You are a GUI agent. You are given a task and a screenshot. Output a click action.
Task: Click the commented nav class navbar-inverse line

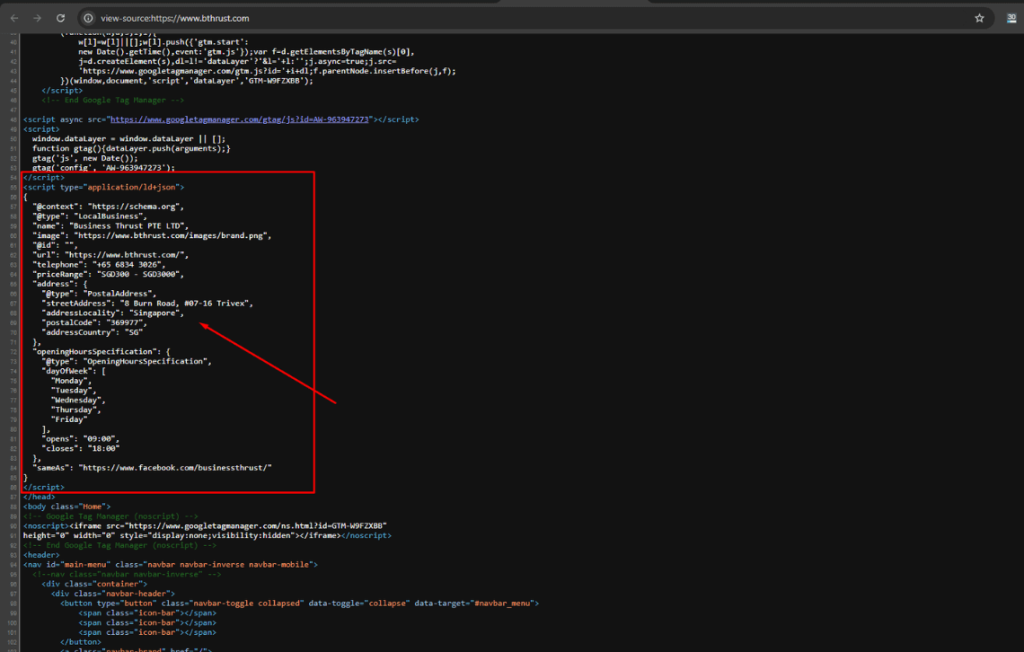127,574
